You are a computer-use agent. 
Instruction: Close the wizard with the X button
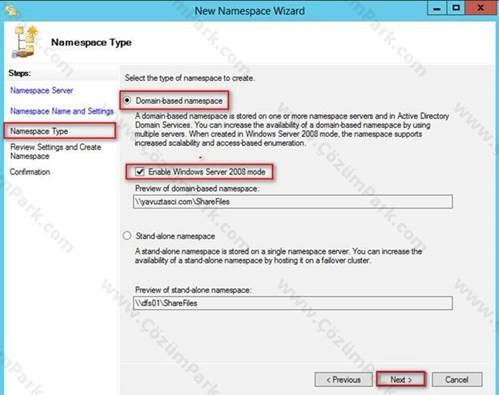pyautogui.click(x=480, y=8)
